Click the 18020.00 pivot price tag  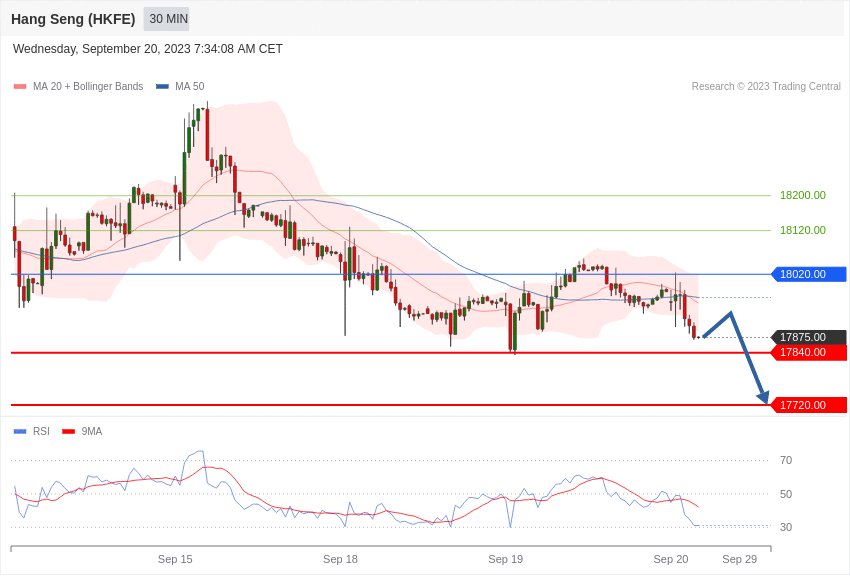coord(808,274)
